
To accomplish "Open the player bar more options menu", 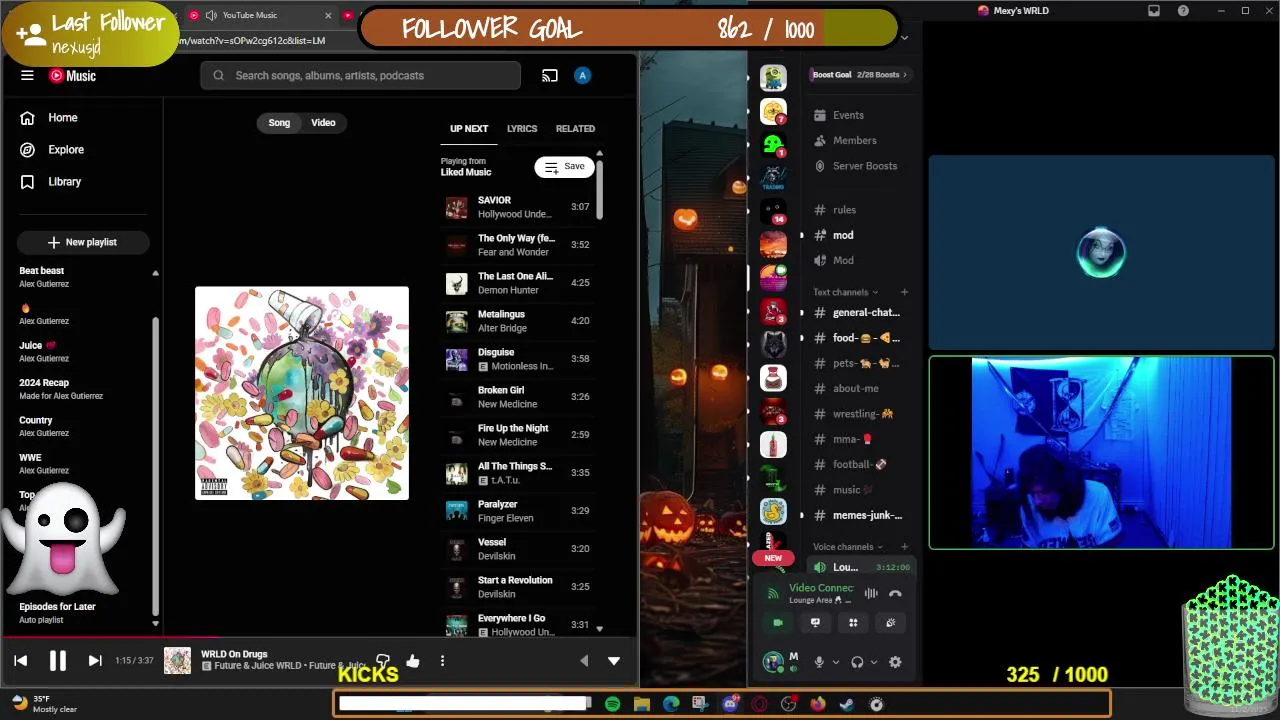I will [x=442, y=661].
